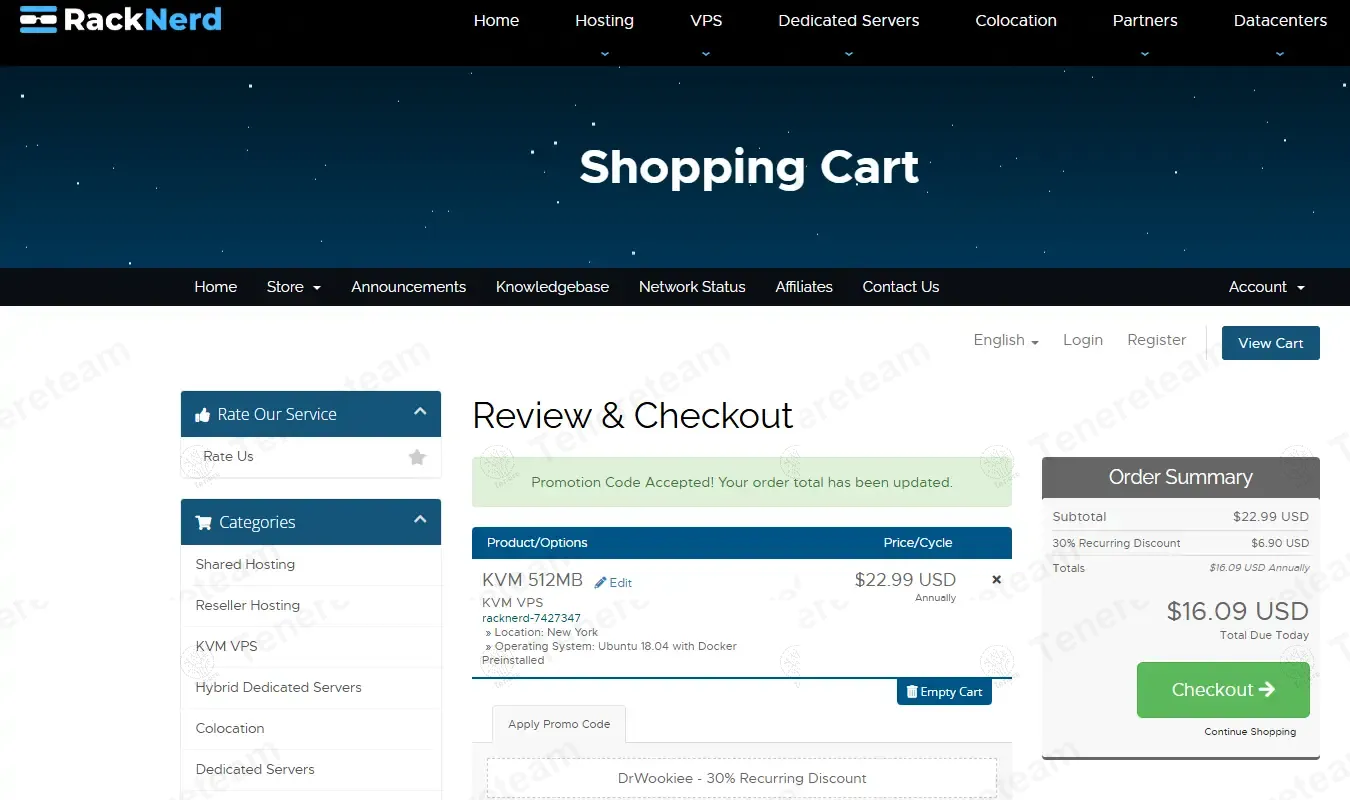1350x800 pixels.
Task: Click the Login link
Action: [x=1083, y=340]
